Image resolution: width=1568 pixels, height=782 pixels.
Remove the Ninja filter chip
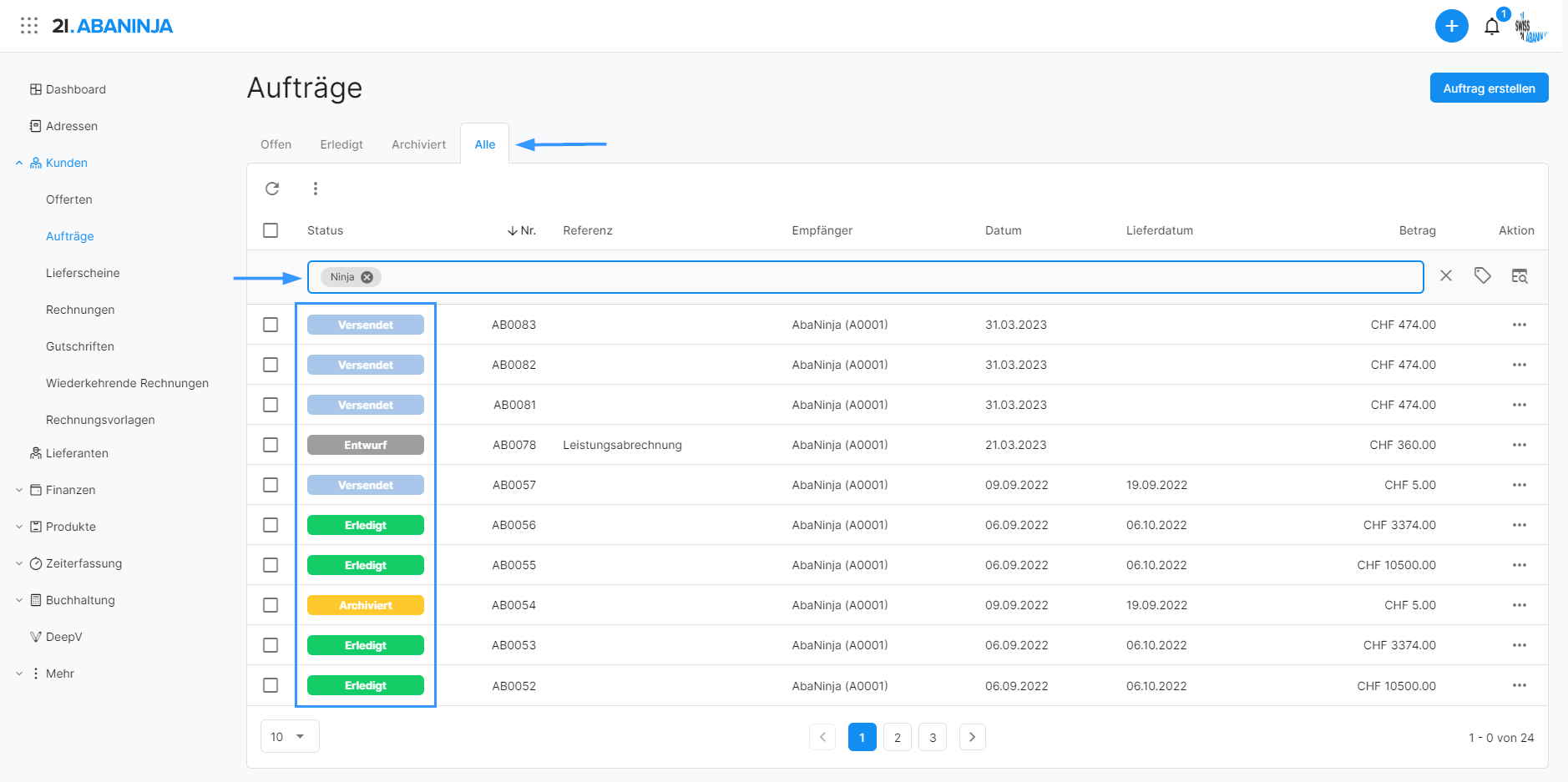[x=367, y=277]
